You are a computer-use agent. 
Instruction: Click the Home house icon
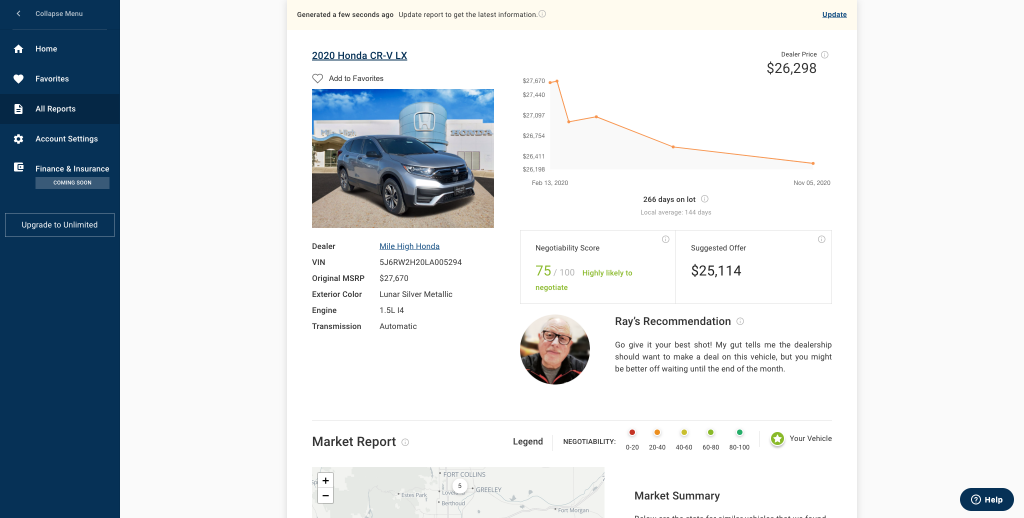pos(18,49)
